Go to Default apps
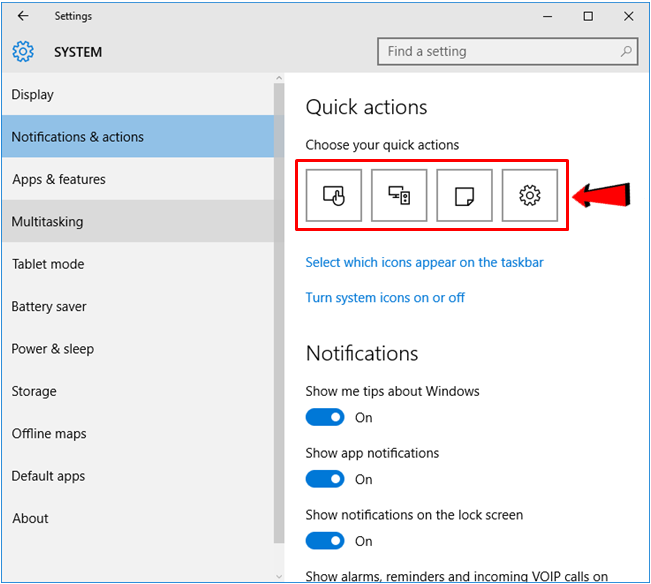 (x=137, y=476)
